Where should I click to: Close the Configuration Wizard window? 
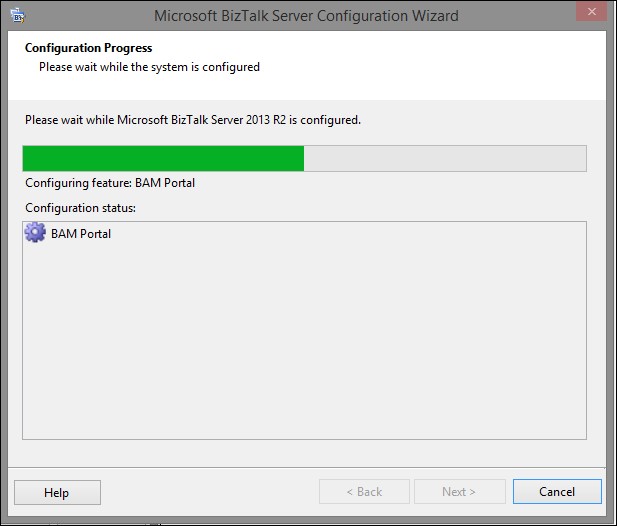tap(591, 11)
